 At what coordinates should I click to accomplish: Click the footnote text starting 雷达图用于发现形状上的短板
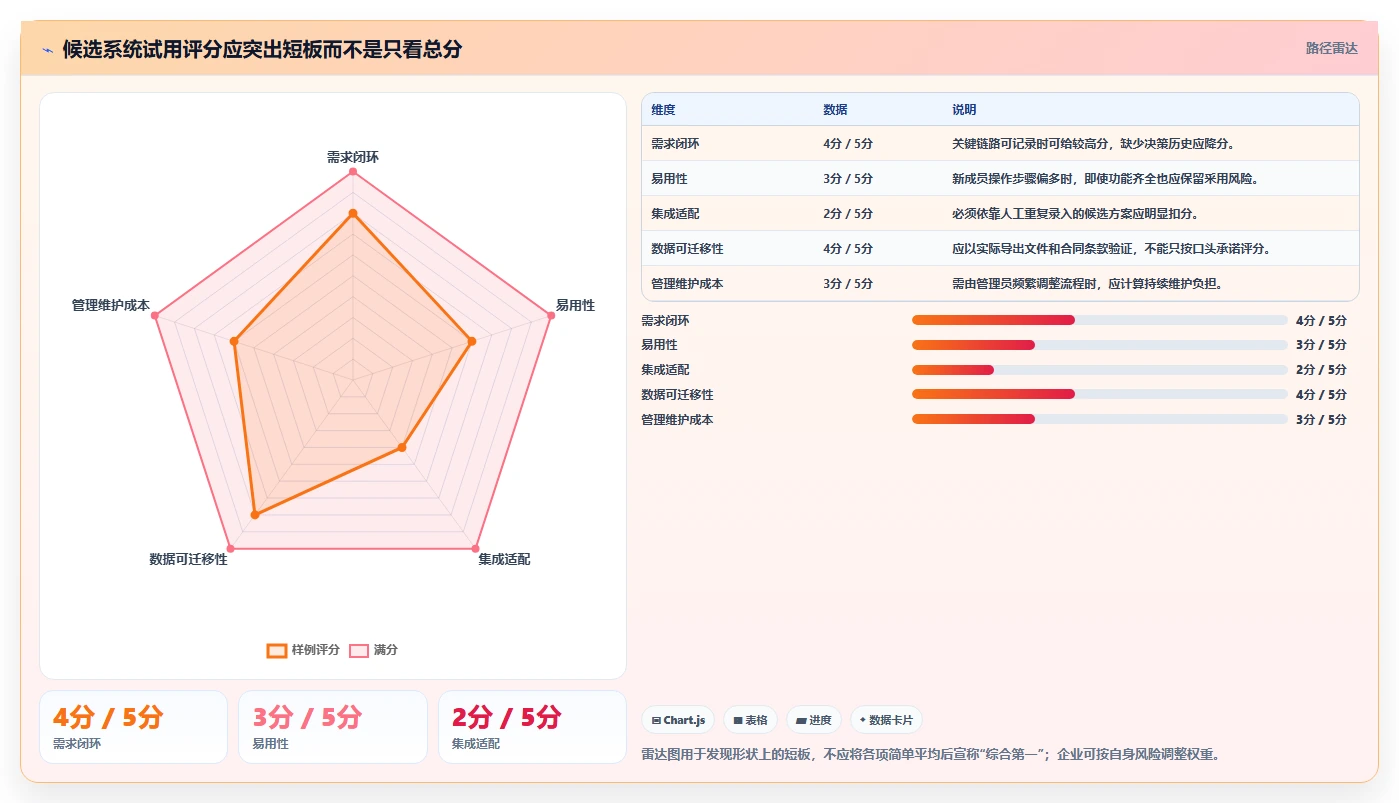[930, 755]
